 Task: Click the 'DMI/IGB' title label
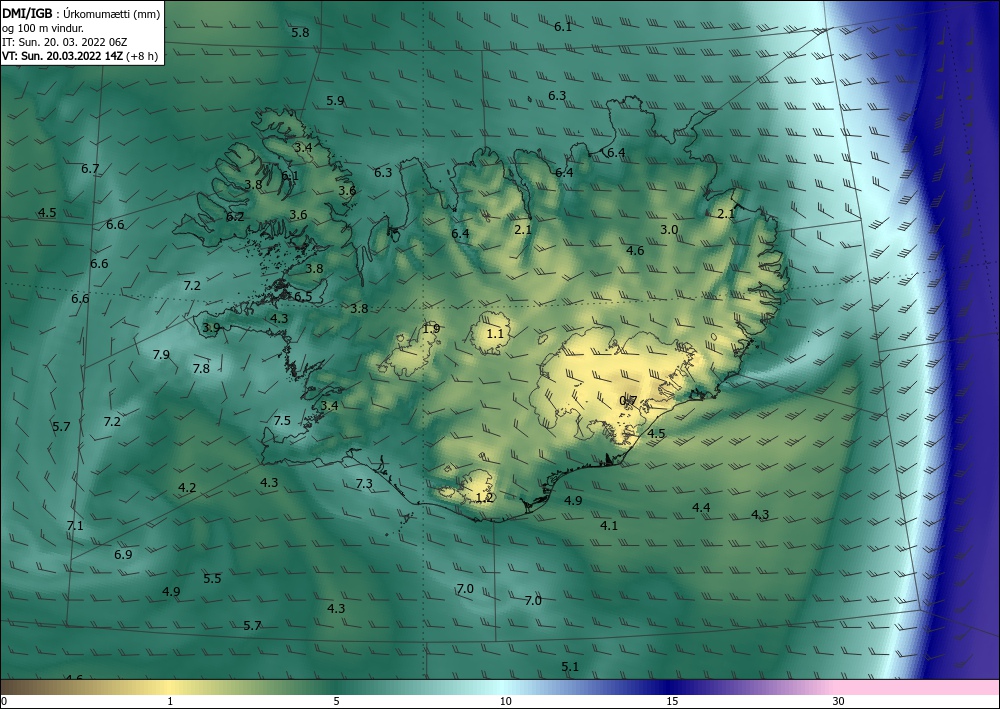pos(27,13)
